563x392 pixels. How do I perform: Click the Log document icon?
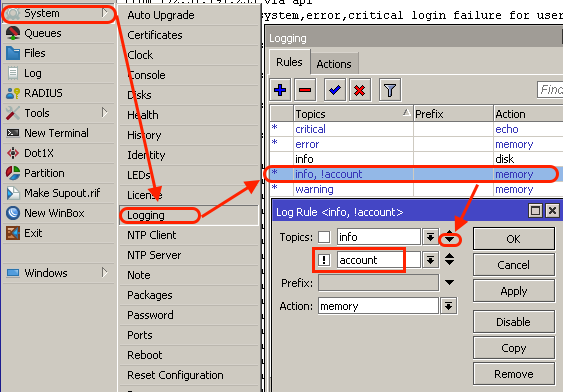[x=13, y=73]
